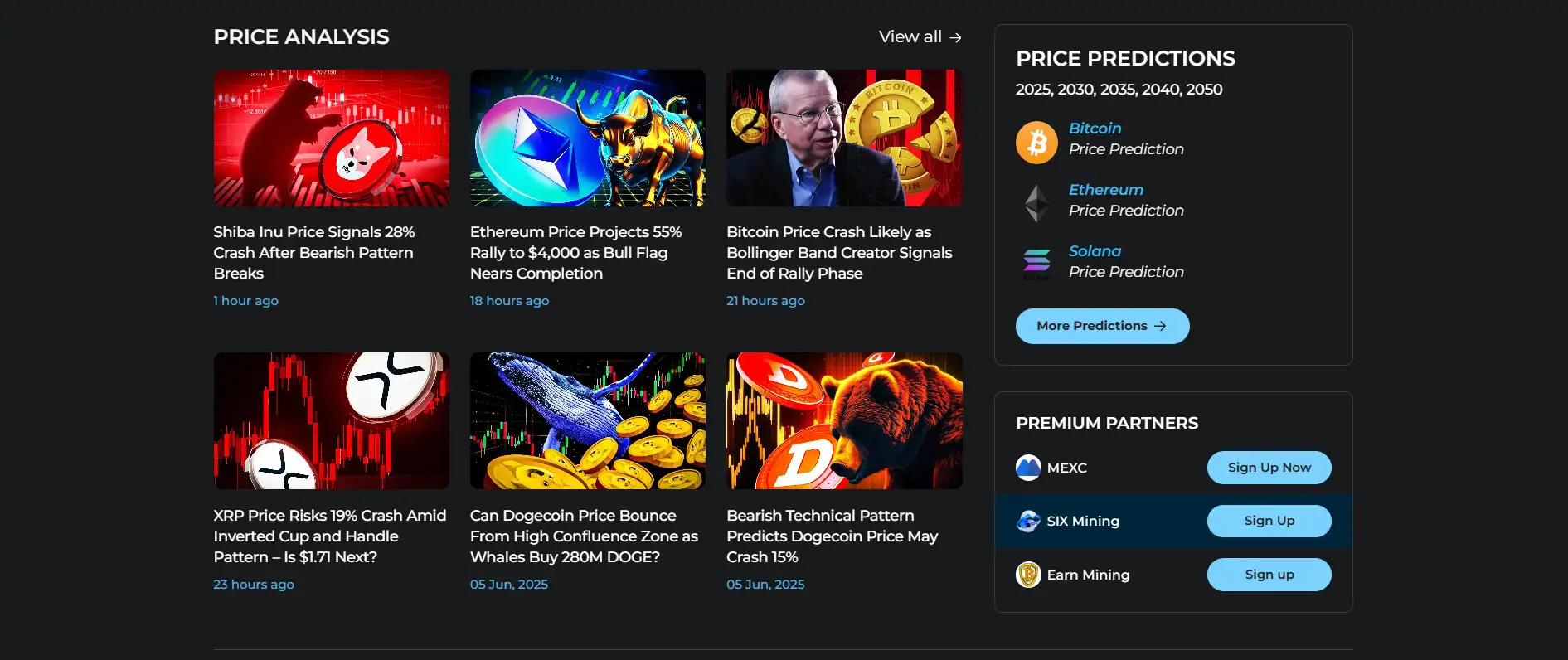Image resolution: width=1568 pixels, height=660 pixels.
Task: Click the Ethereum diamond logo icon
Action: click(1036, 203)
